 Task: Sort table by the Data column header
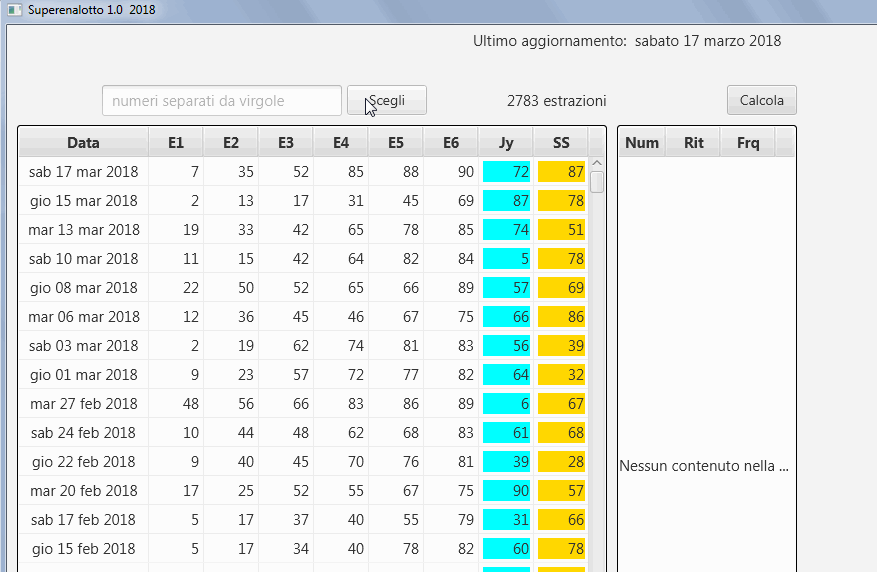[x=83, y=143]
